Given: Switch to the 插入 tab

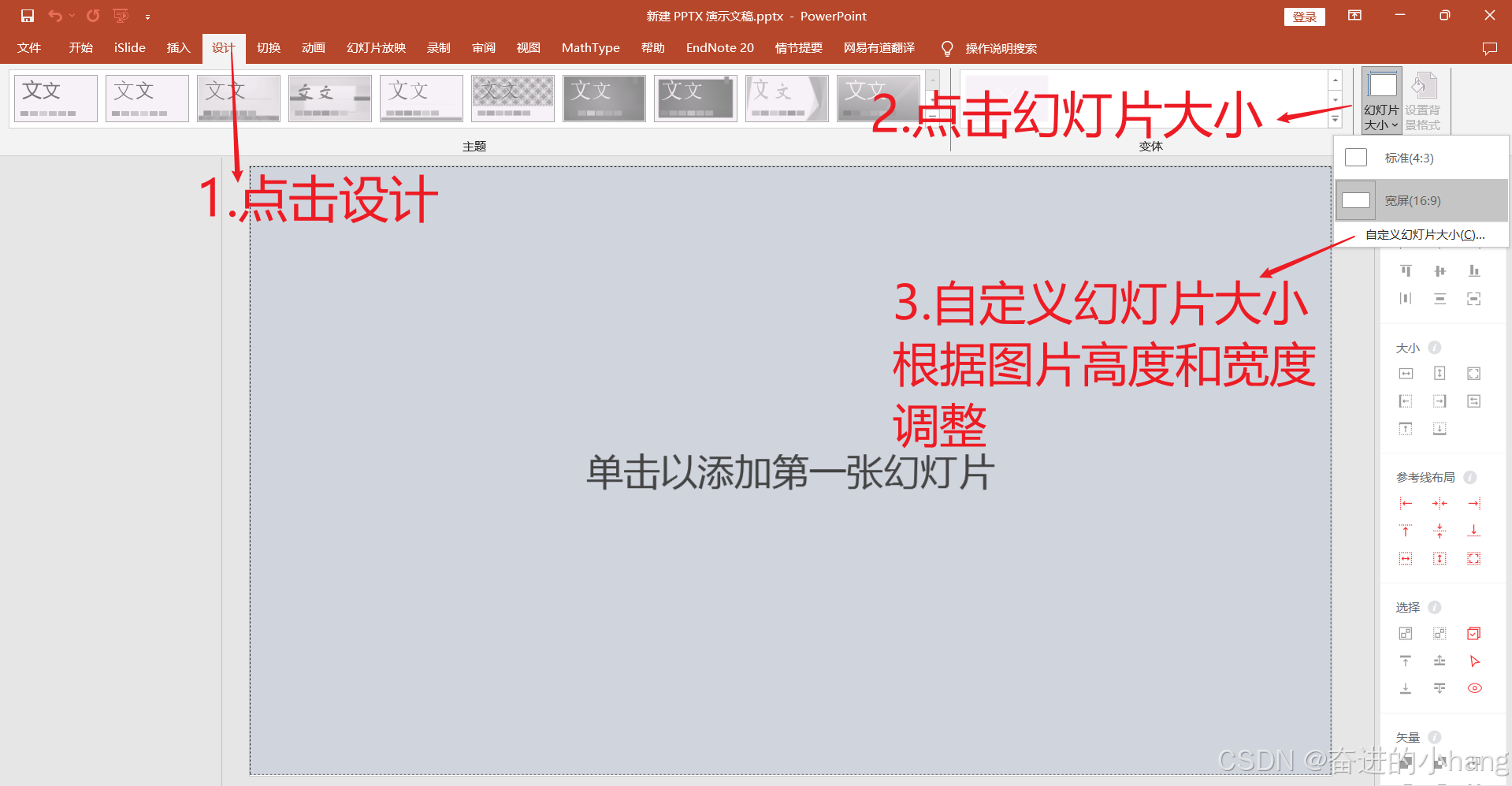Looking at the screenshot, I should coord(178,48).
